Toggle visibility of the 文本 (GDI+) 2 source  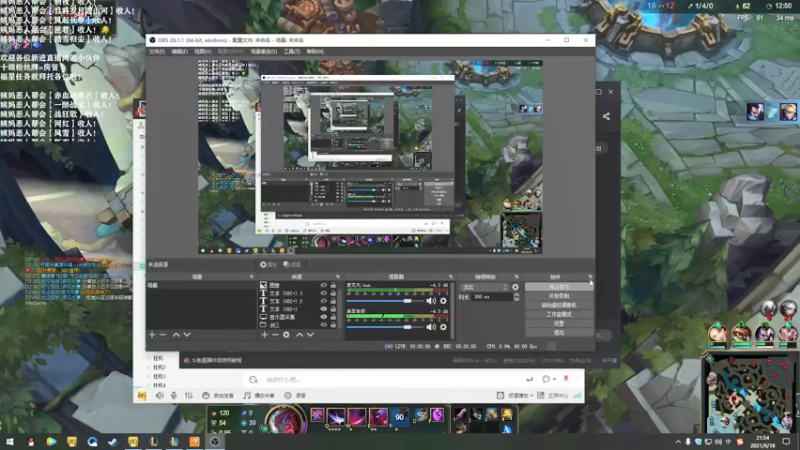[323, 301]
